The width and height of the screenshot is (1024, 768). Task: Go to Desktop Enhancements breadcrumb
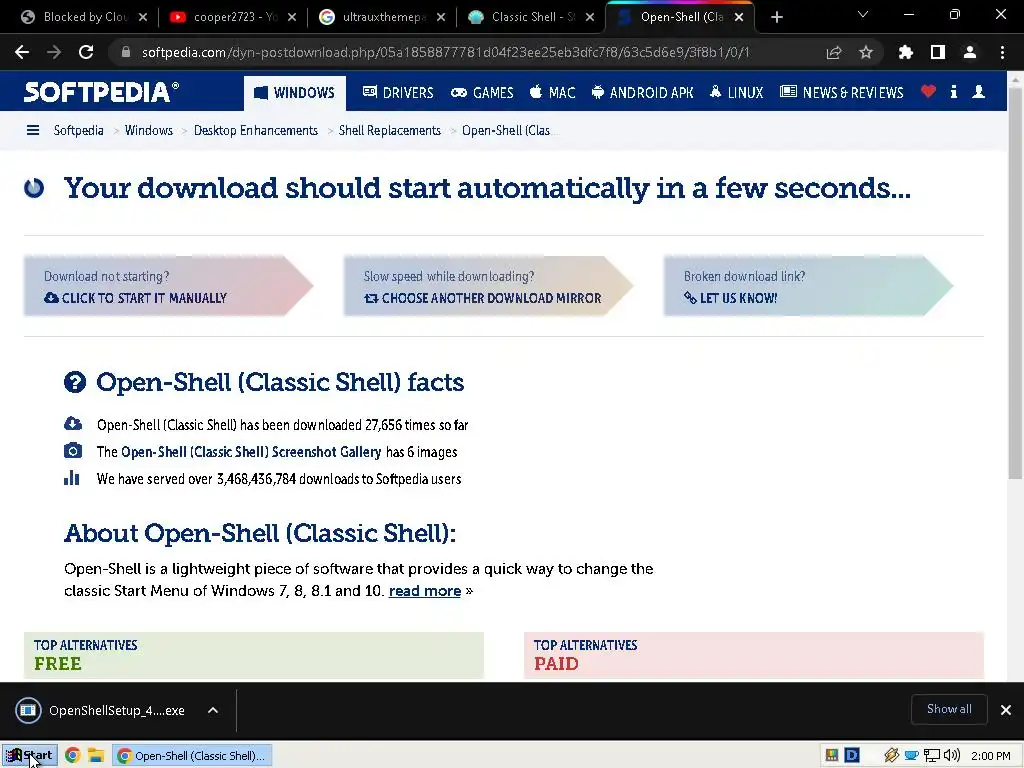point(255,131)
